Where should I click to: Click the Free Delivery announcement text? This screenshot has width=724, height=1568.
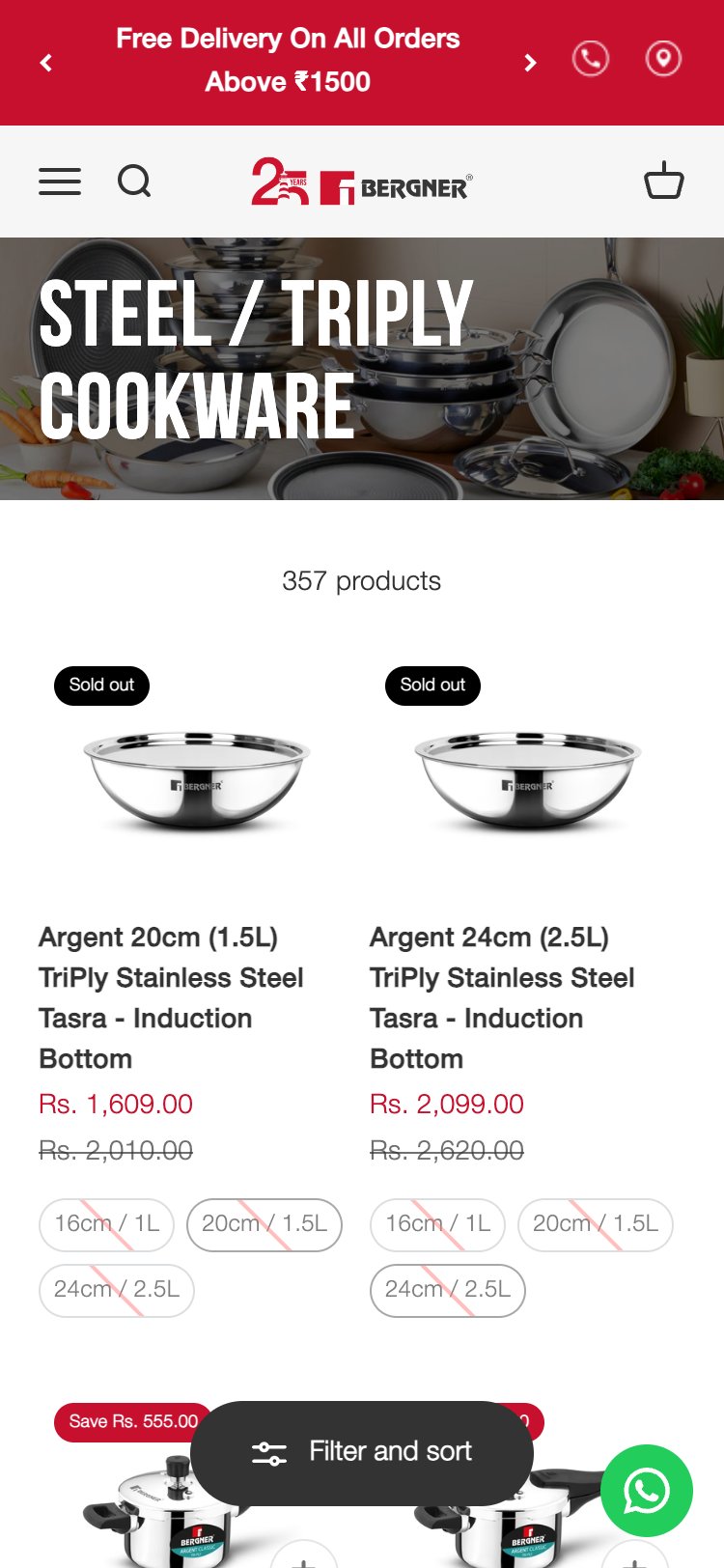pyautogui.click(x=288, y=60)
